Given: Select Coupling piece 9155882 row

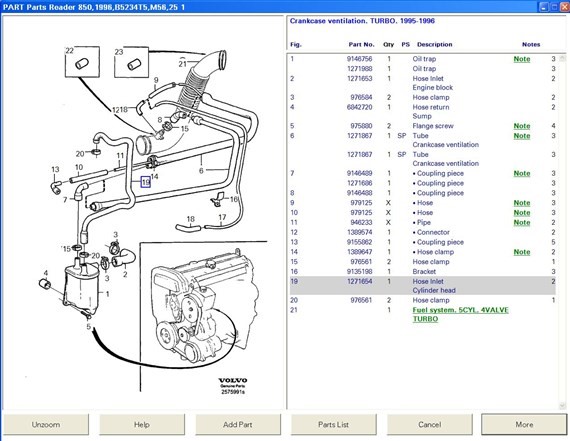Looking at the screenshot, I should pyautogui.click(x=423, y=242).
